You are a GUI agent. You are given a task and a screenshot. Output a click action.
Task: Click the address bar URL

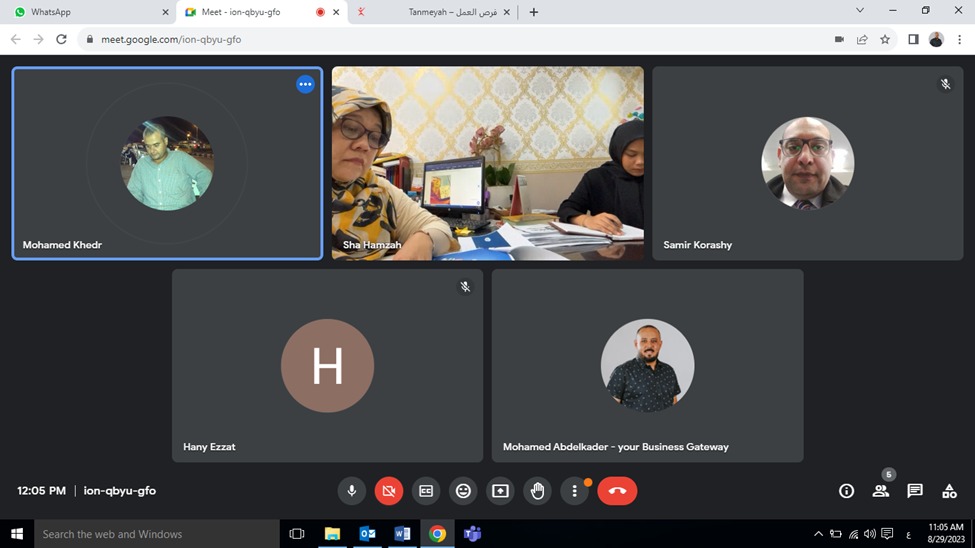pyautogui.click(x=171, y=39)
